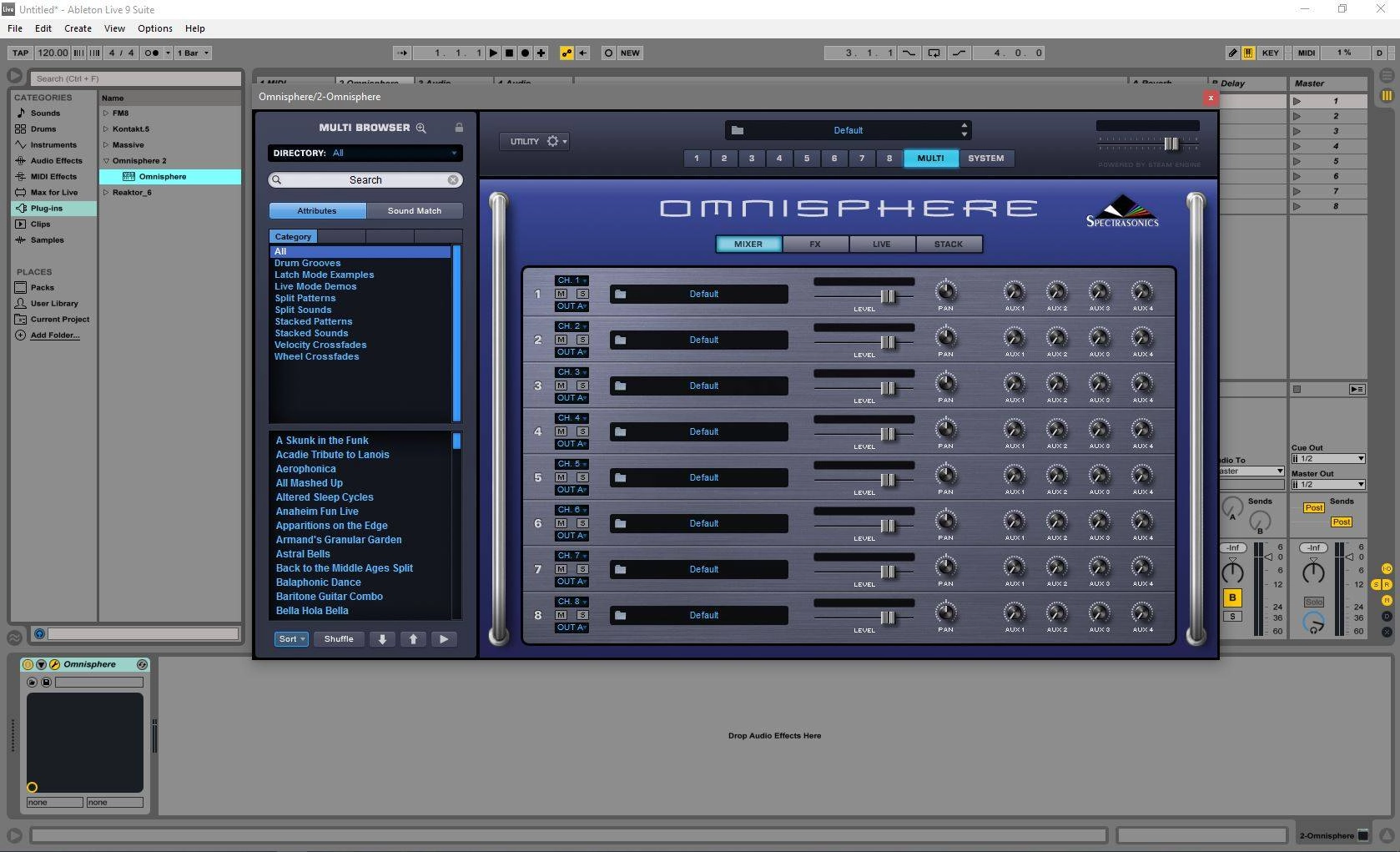The height and width of the screenshot is (852, 1400).
Task: Open the CH. 1 channel dropdown
Action: [x=572, y=280]
